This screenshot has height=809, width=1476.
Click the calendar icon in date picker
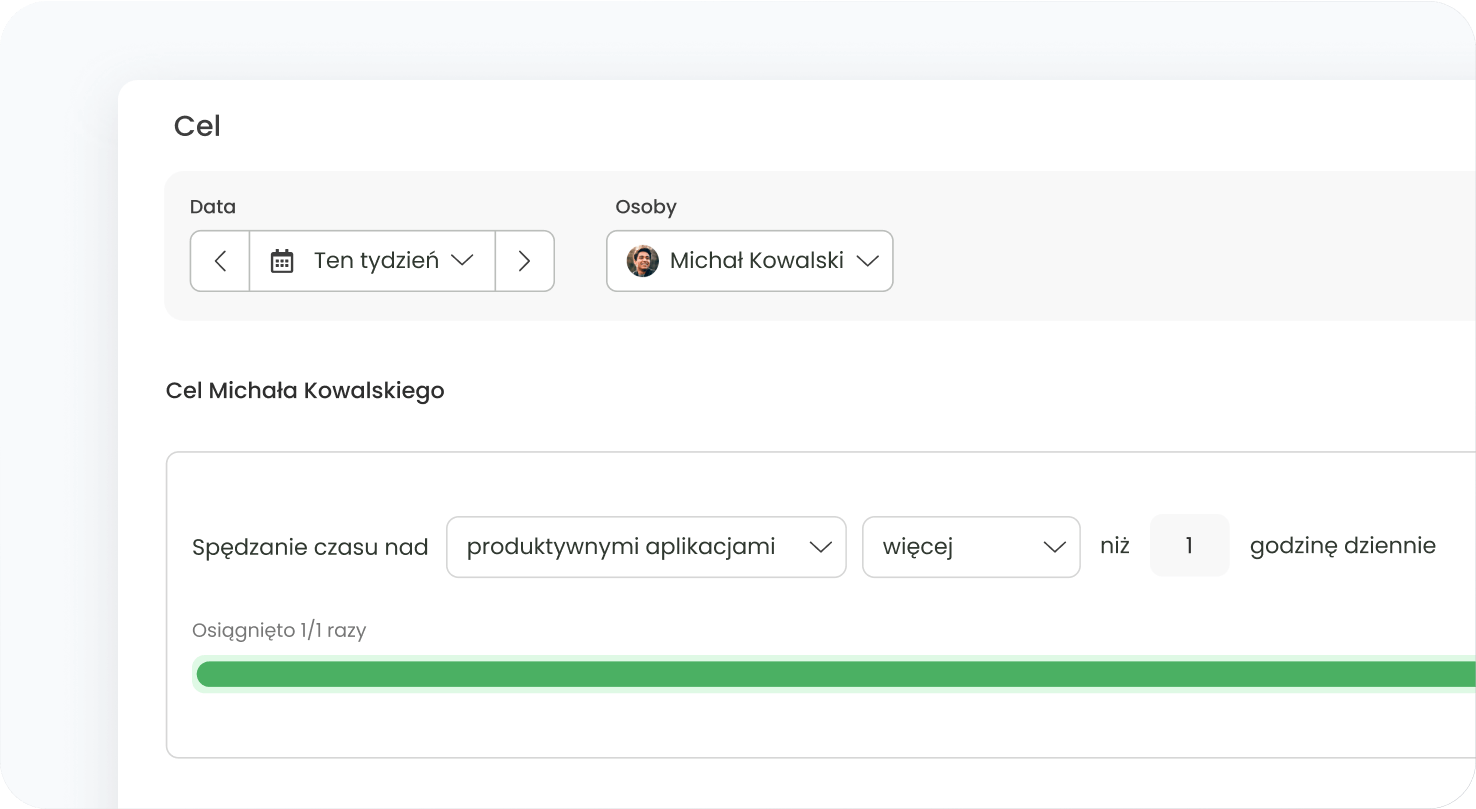282,261
